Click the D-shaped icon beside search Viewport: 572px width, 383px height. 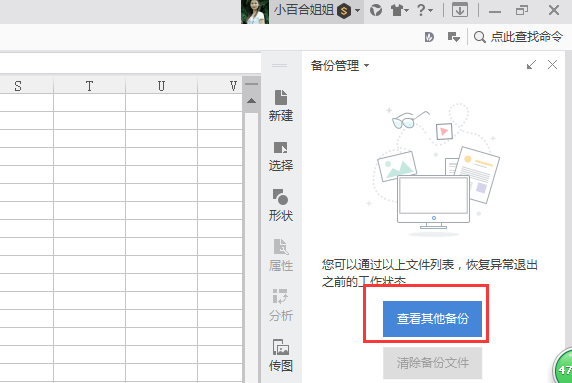[x=429, y=37]
